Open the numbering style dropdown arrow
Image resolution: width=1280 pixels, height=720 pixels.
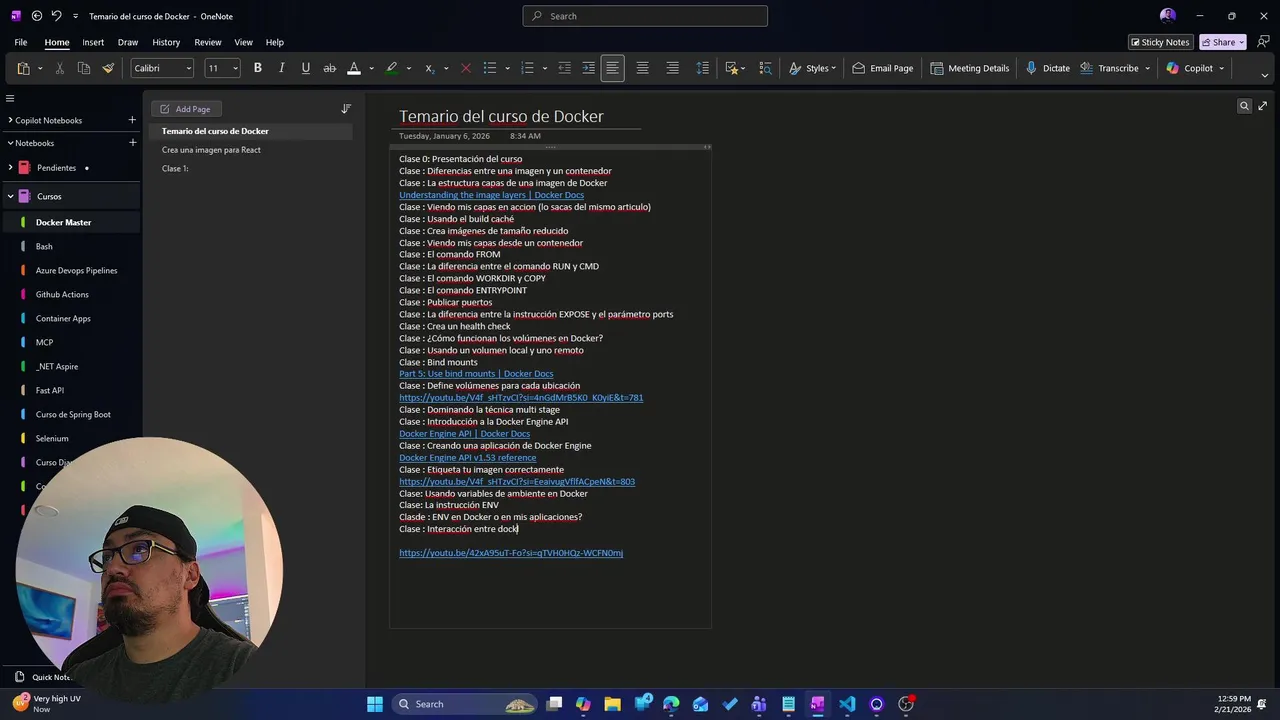pyautogui.click(x=544, y=68)
